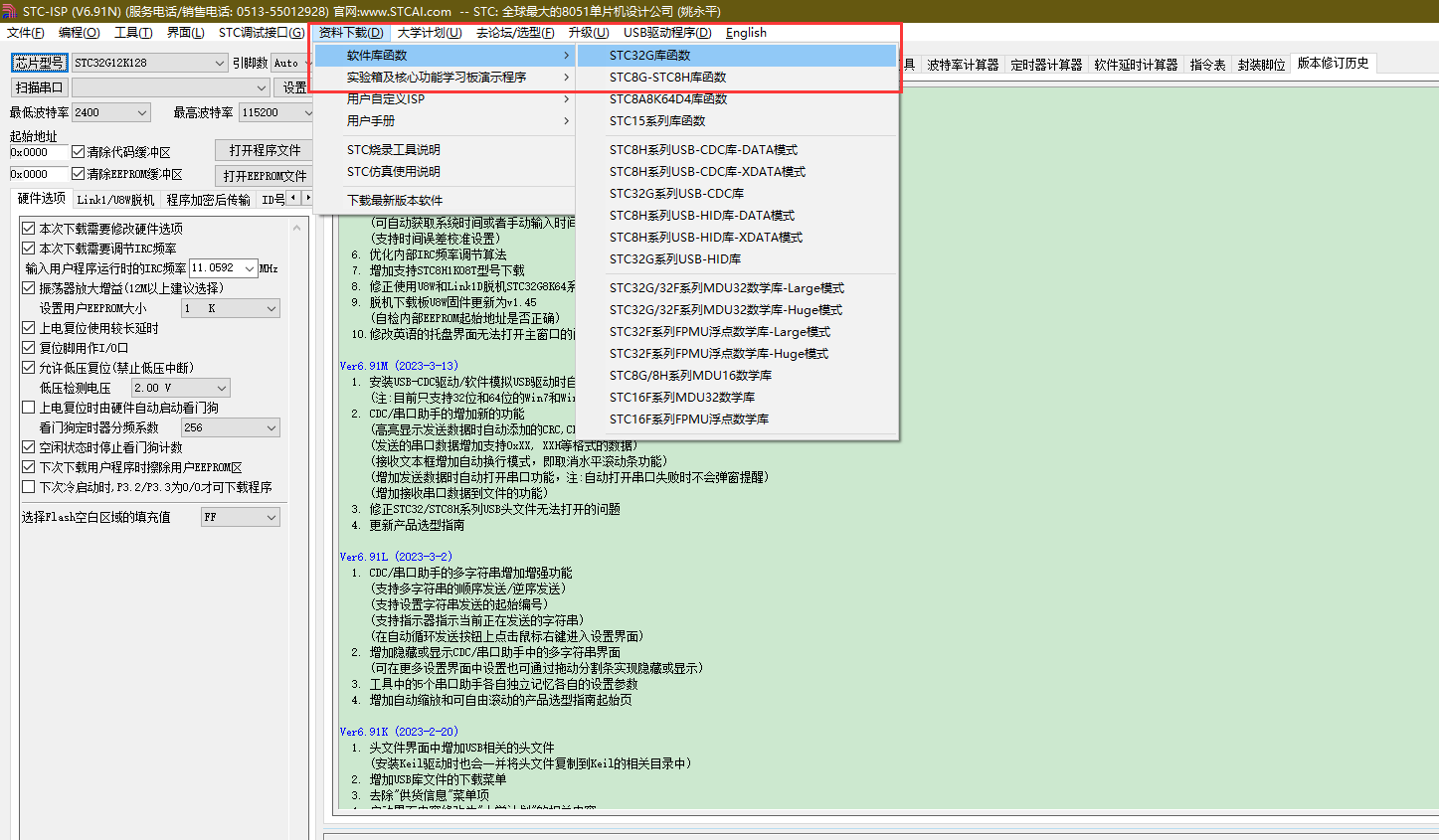Viewport: 1439px width, 840px height.
Task: Switch to the Link1/U8W脱机 tab
Action: coord(115,200)
